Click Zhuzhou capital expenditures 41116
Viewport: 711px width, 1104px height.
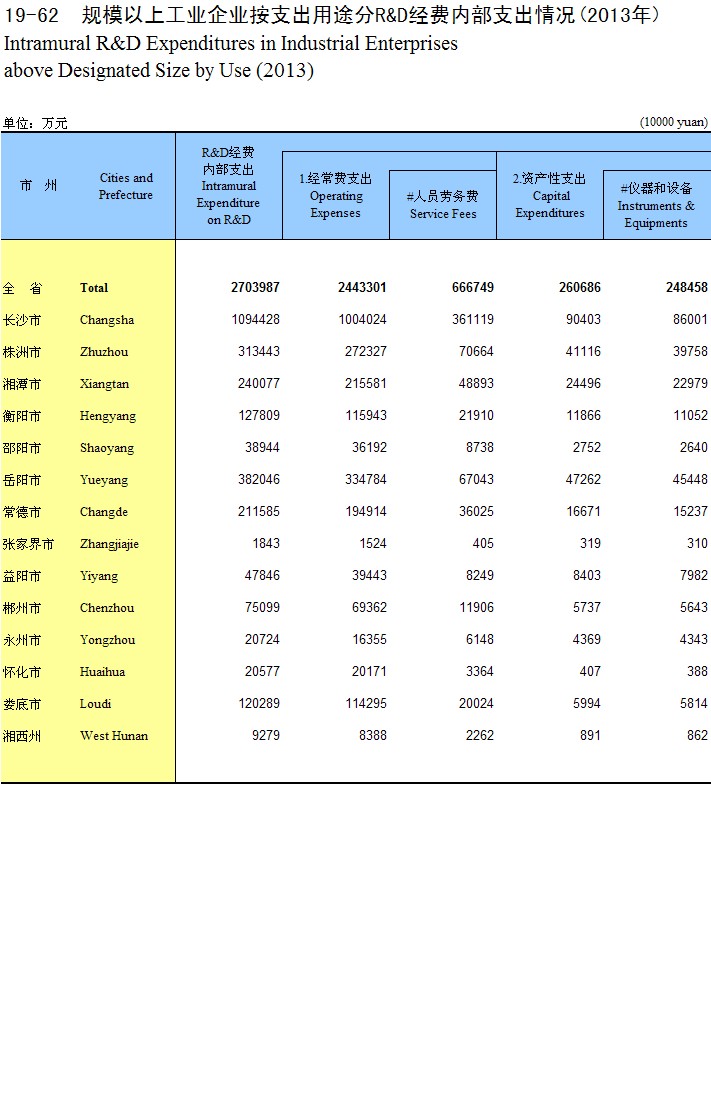(x=584, y=351)
